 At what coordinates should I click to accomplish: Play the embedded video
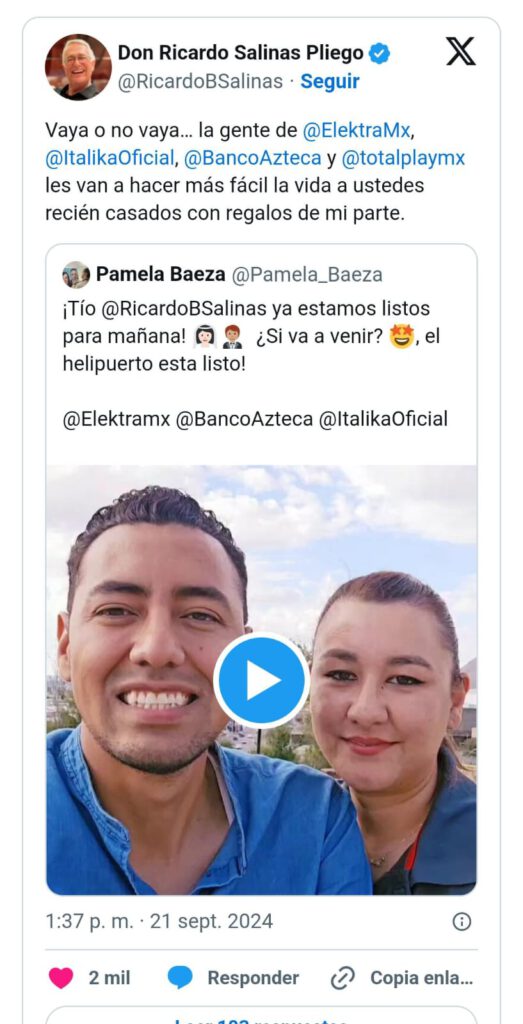[261, 680]
